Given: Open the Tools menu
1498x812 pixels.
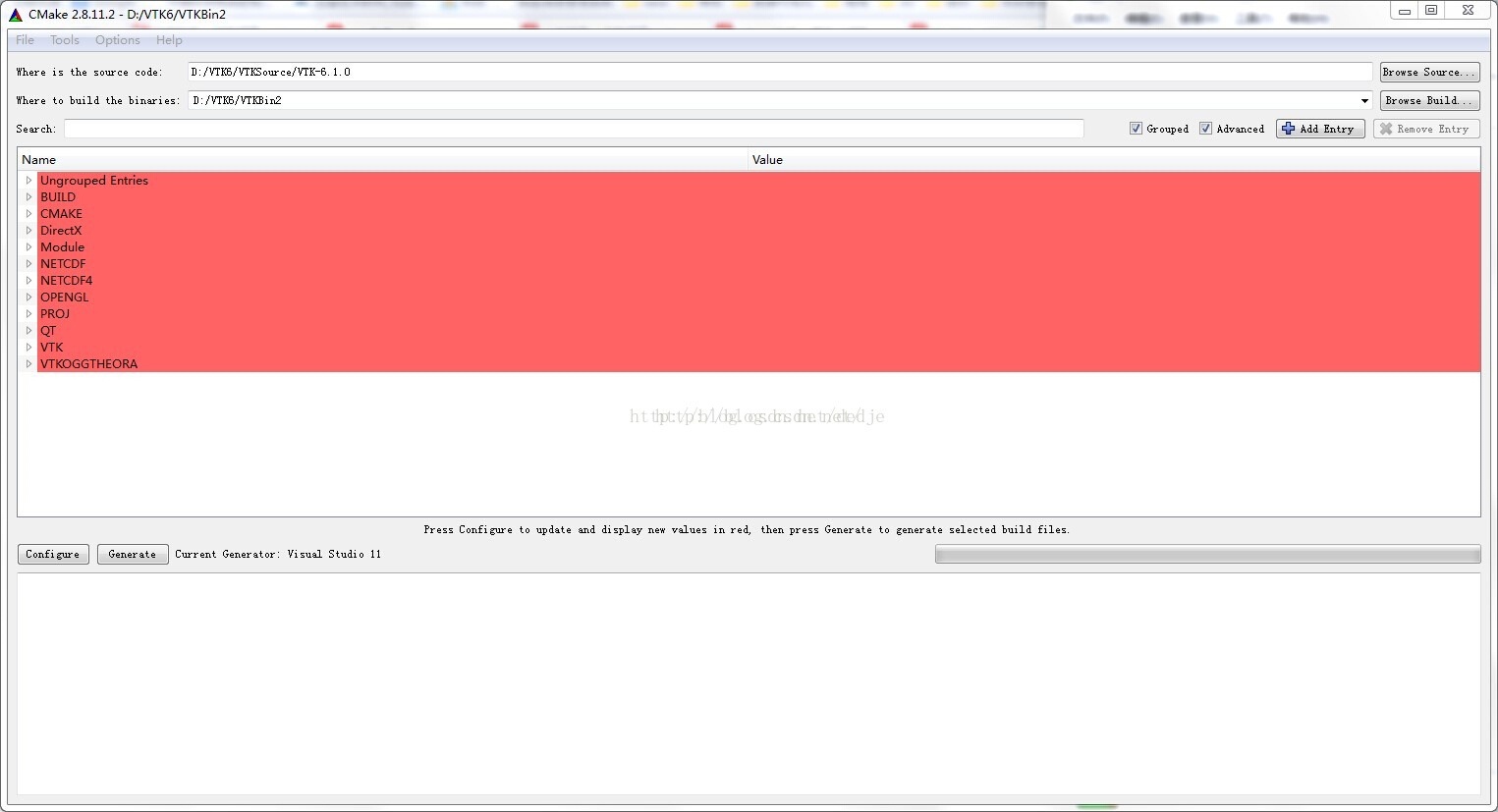Looking at the screenshot, I should [65, 40].
